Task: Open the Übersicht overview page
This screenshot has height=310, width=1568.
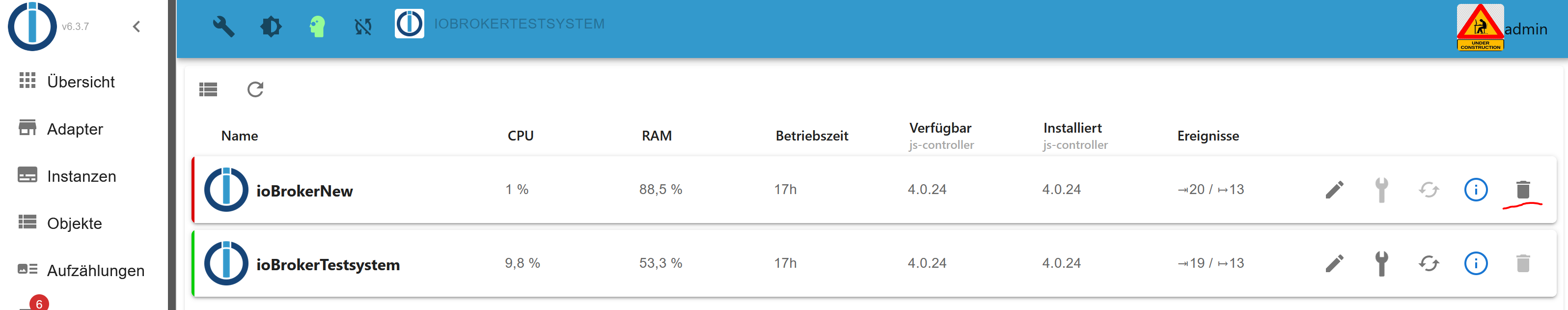Action: pos(81,81)
